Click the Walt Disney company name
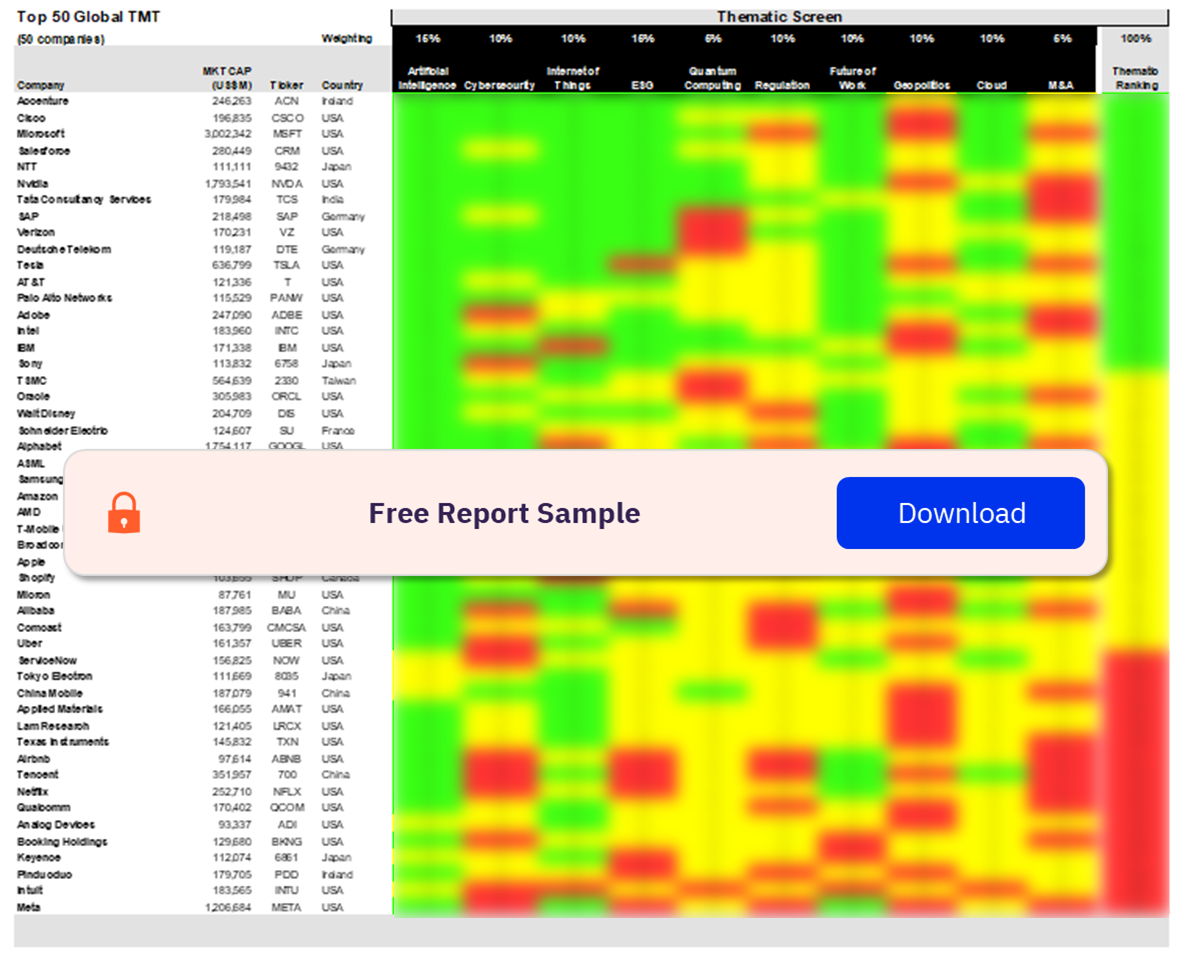The image size is (1180, 955). click(x=46, y=413)
